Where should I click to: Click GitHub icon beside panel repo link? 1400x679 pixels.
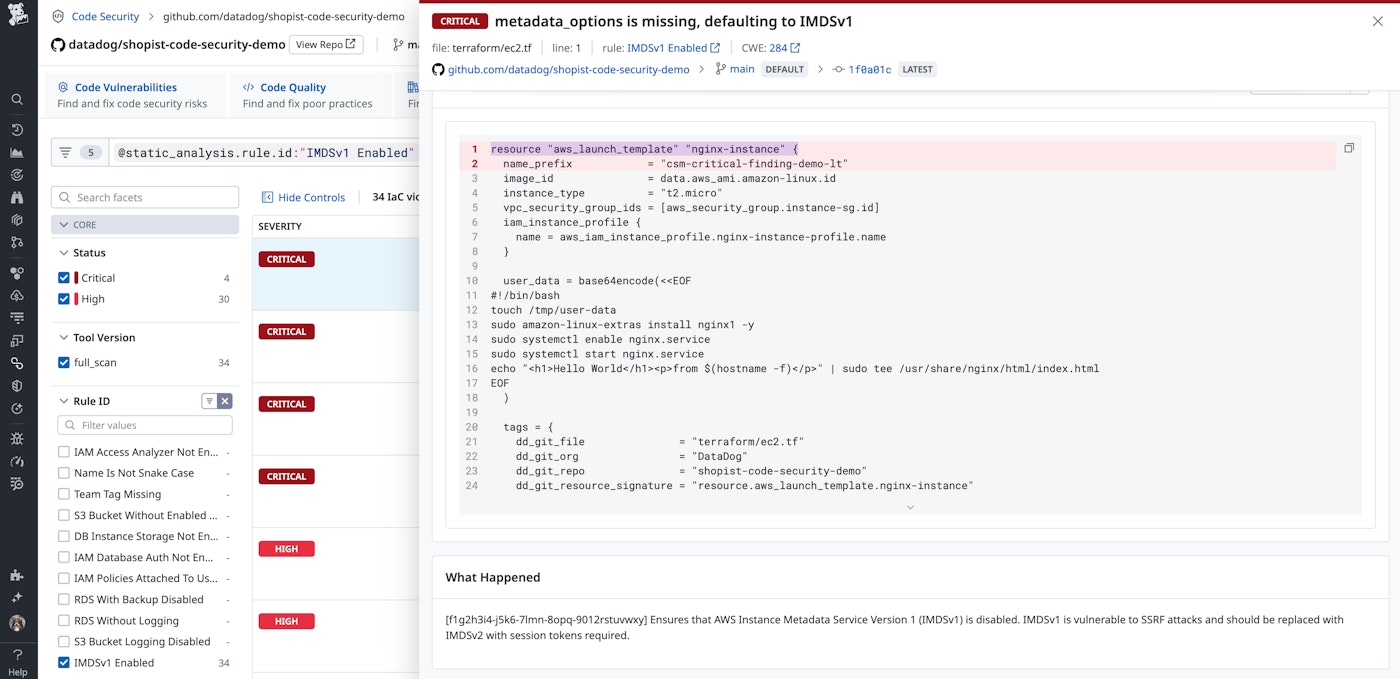(438, 69)
